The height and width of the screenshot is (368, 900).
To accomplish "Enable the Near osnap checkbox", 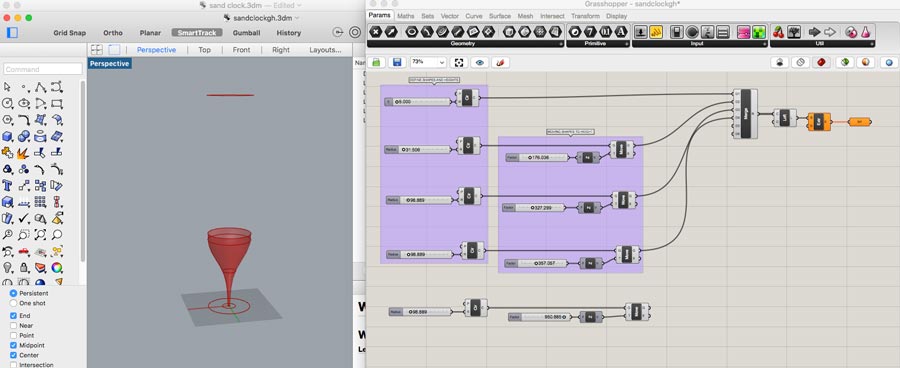I will coord(13,326).
